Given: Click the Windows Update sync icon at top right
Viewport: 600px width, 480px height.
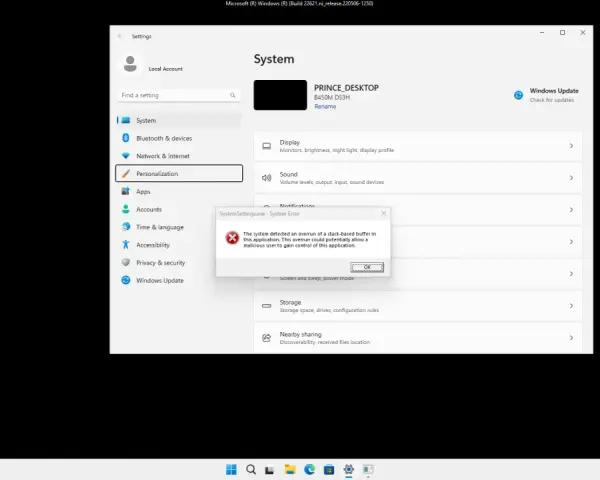Looking at the screenshot, I should [518, 95].
